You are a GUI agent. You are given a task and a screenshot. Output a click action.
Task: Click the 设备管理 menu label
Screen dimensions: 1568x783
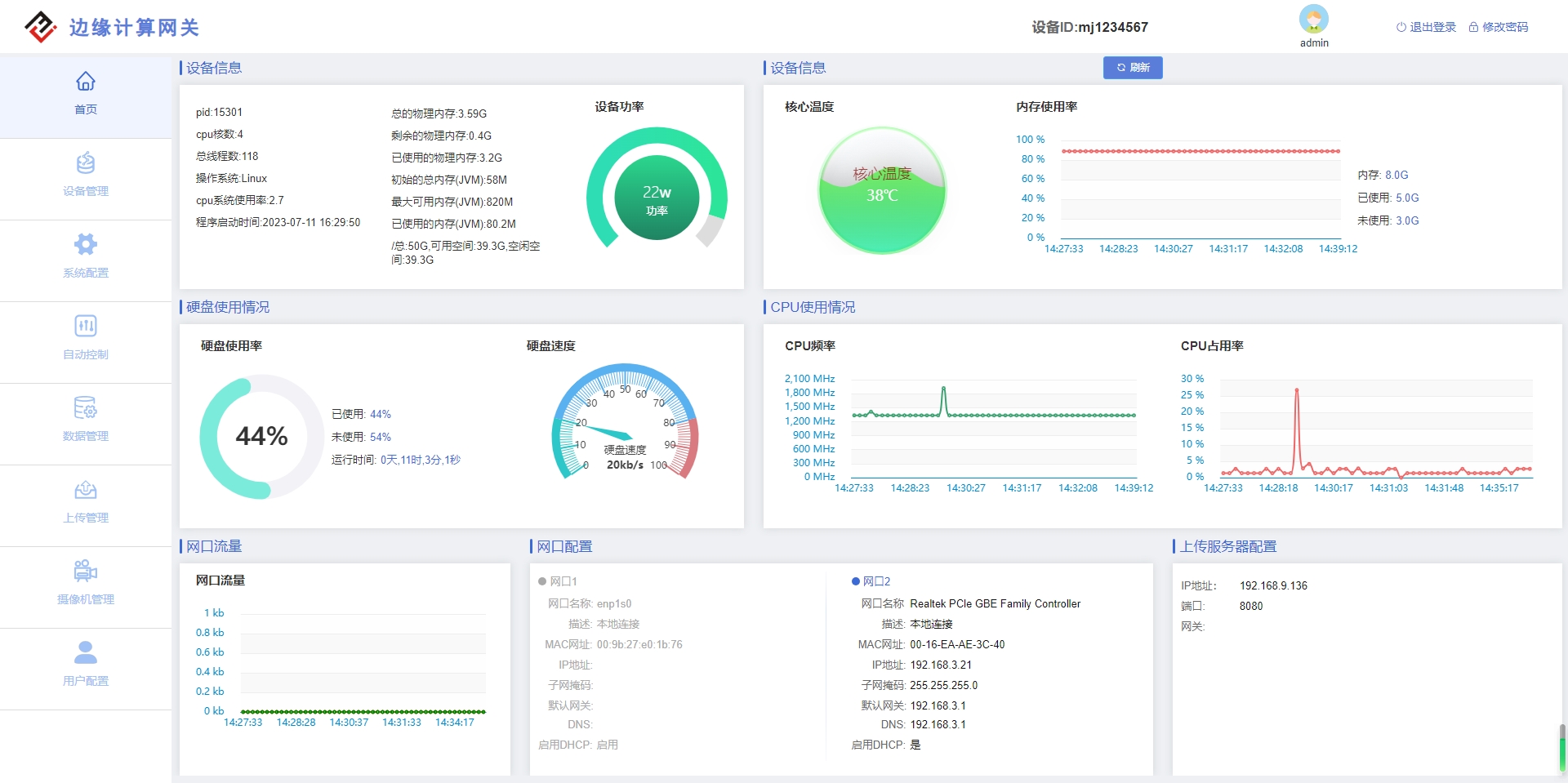[86, 191]
